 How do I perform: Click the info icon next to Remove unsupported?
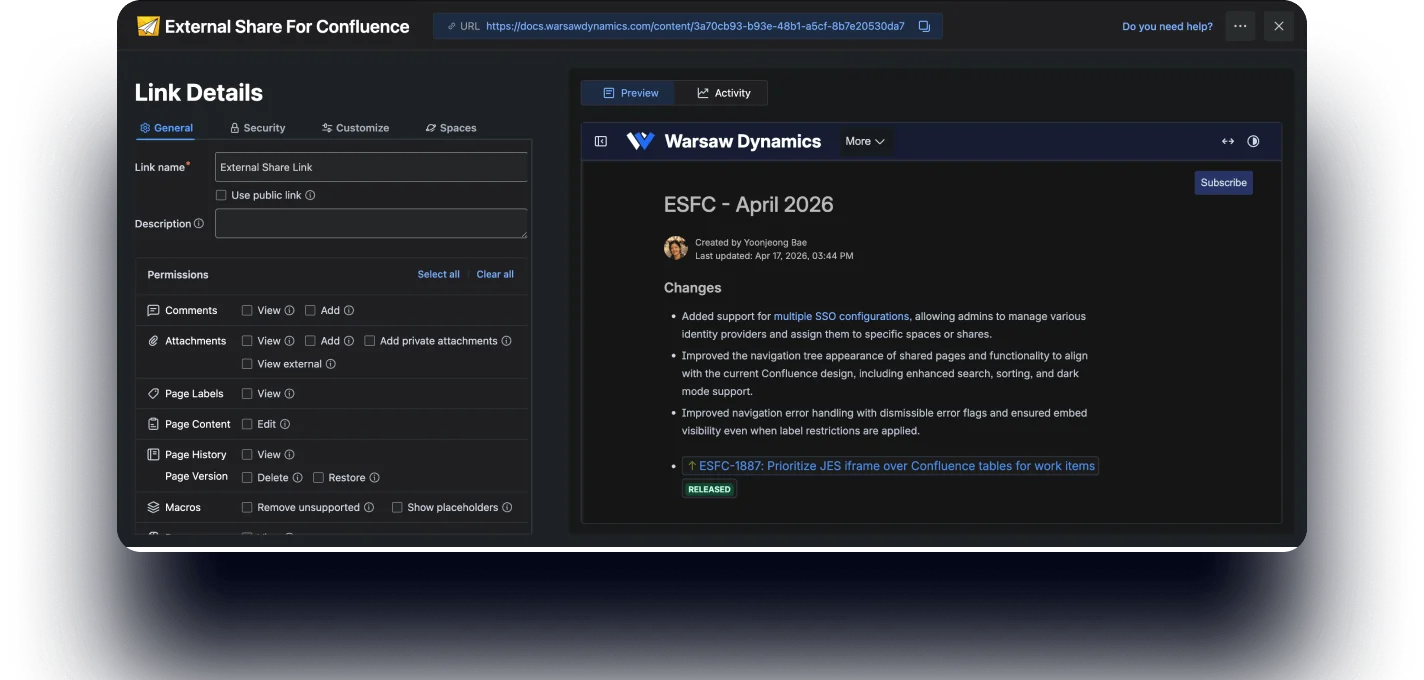pos(369,508)
